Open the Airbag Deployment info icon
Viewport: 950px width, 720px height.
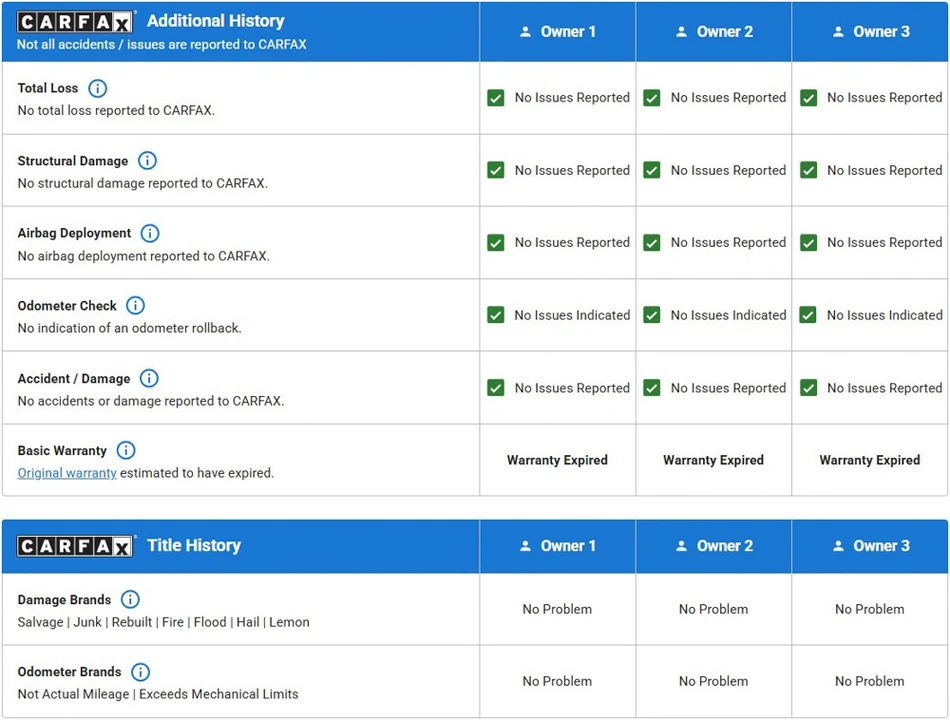point(150,233)
